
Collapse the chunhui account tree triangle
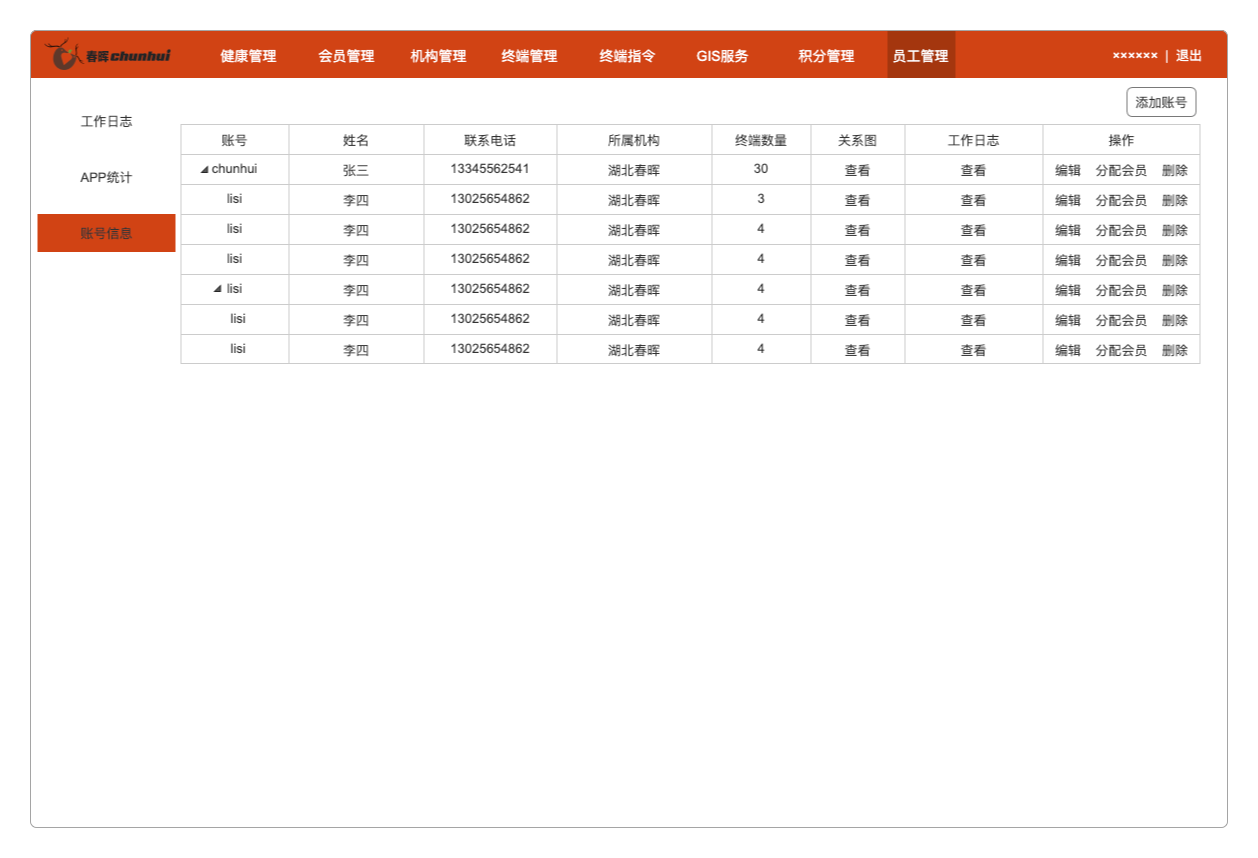204,170
